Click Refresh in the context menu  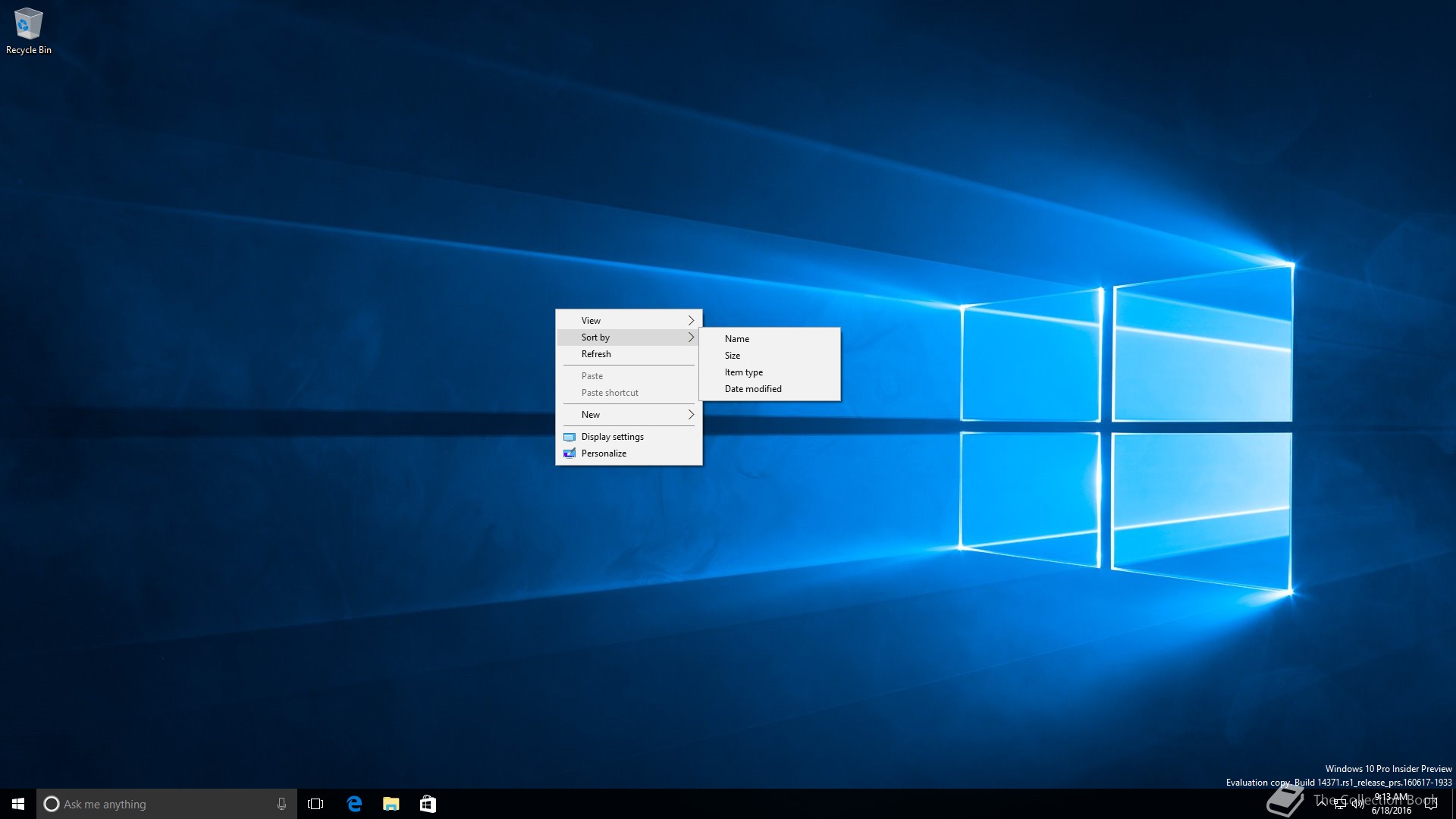[596, 354]
